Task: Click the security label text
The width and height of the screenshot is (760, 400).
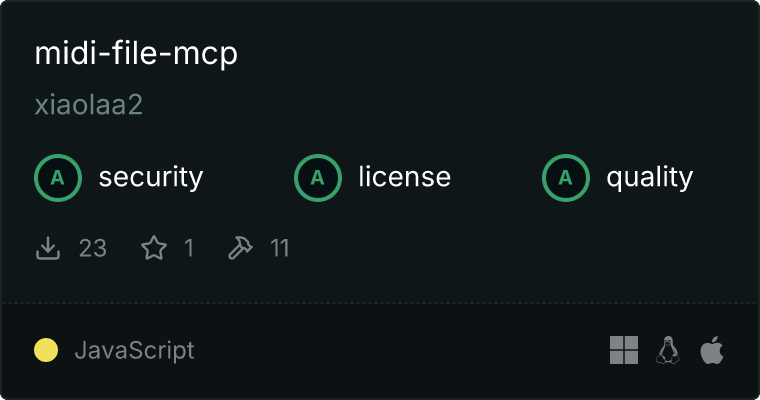Action: [151, 177]
